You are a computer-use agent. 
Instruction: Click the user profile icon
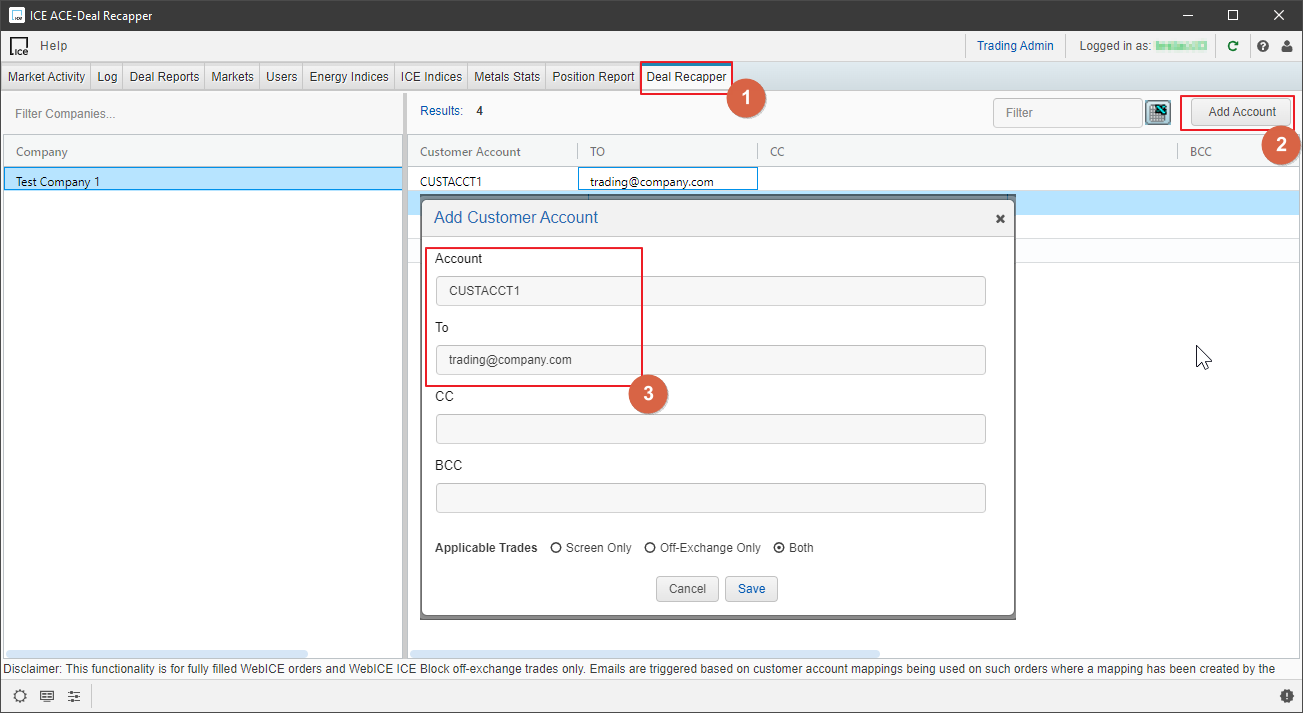[x=1286, y=46]
